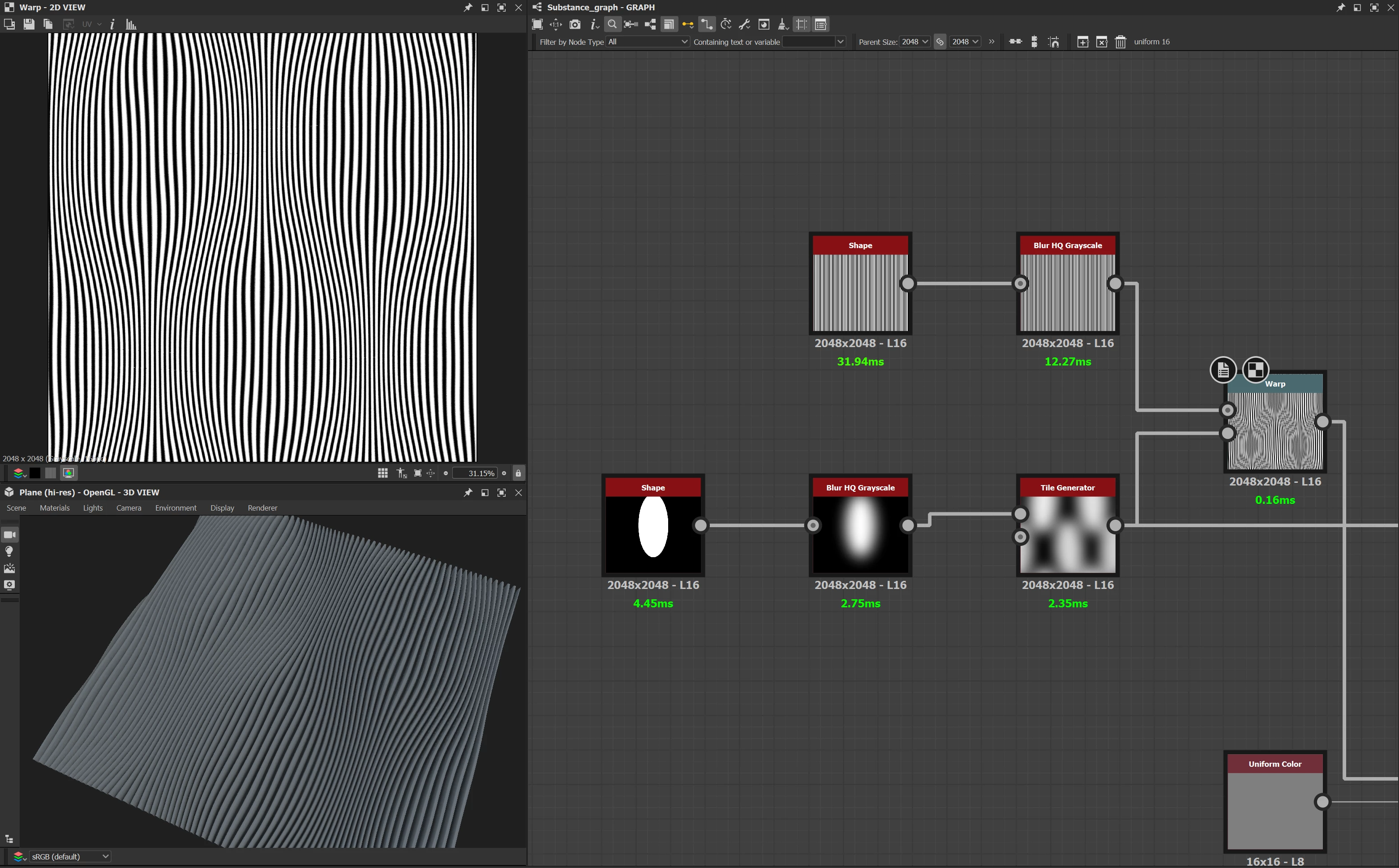The image size is (1399, 868).
Task: Click the tiling grid icon in 2D view
Action: click(383, 473)
